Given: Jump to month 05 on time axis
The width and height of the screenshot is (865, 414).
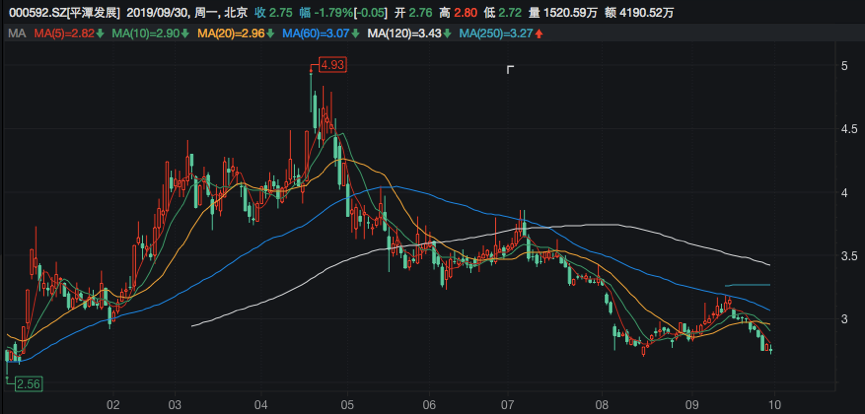Looking at the screenshot, I should 348,405.
